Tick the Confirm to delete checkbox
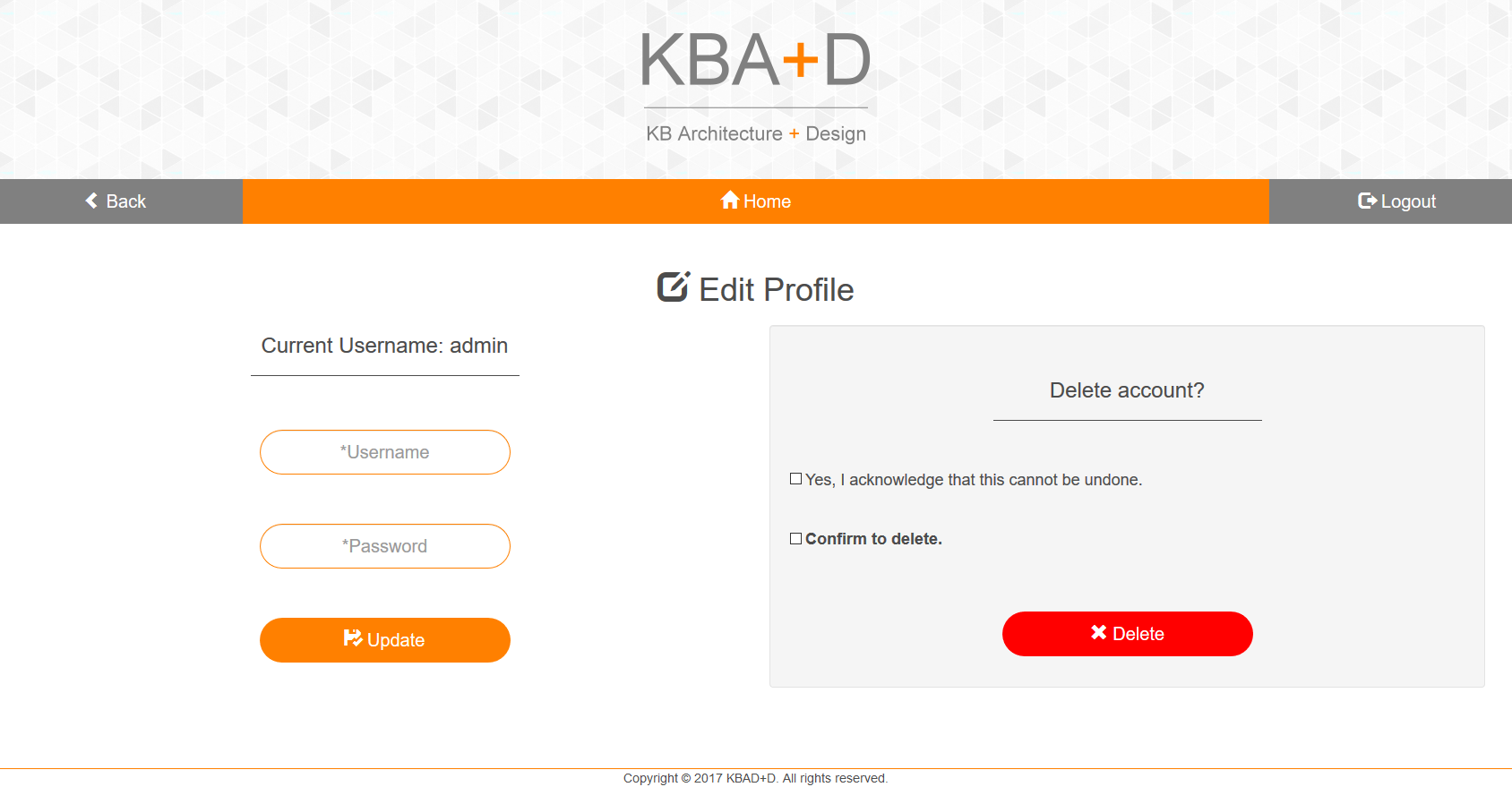This screenshot has height=787, width=1512. [x=795, y=538]
